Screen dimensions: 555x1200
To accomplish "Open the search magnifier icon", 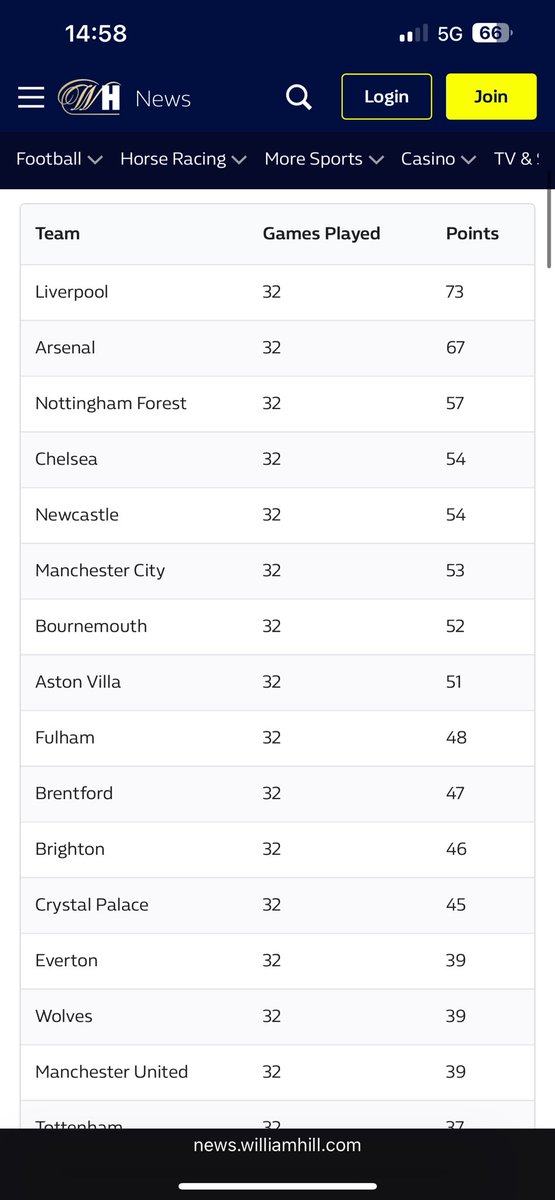I will click(298, 97).
